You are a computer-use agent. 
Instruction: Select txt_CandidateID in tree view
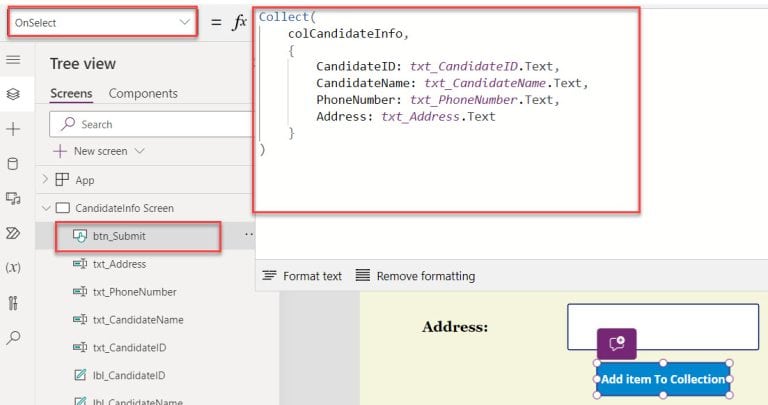tap(129, 348)
